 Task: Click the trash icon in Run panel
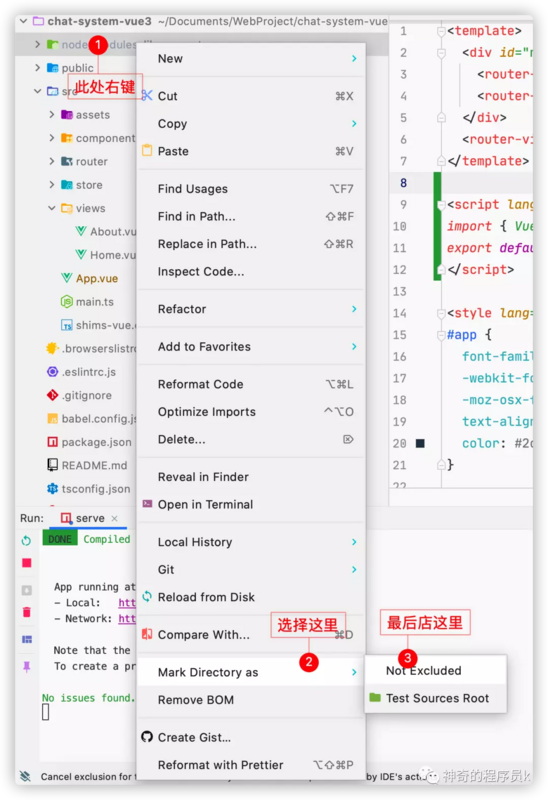(x=27, y=612)
